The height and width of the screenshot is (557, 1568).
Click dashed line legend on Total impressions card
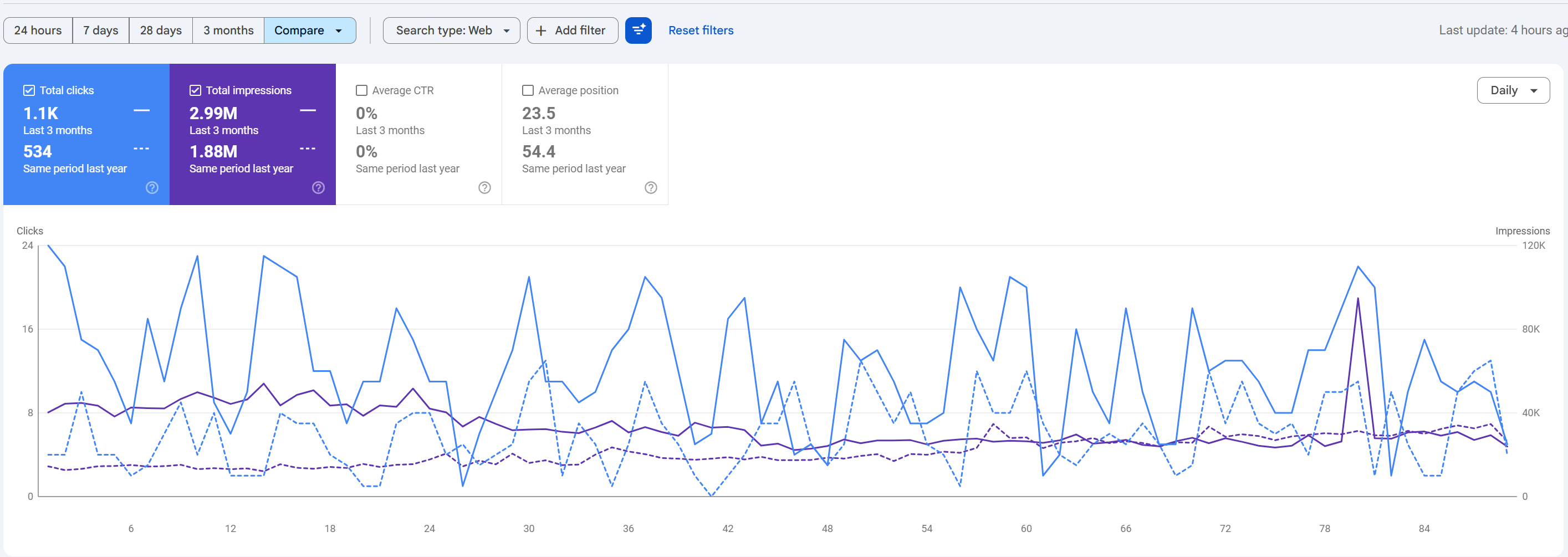point(308,149)
